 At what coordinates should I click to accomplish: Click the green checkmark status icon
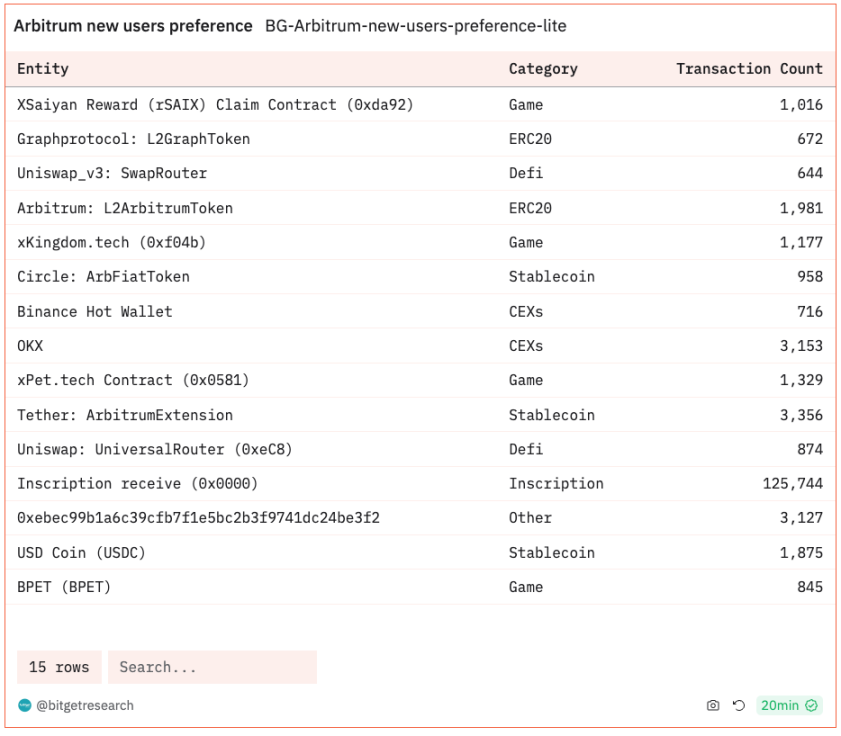click(812, 705)
